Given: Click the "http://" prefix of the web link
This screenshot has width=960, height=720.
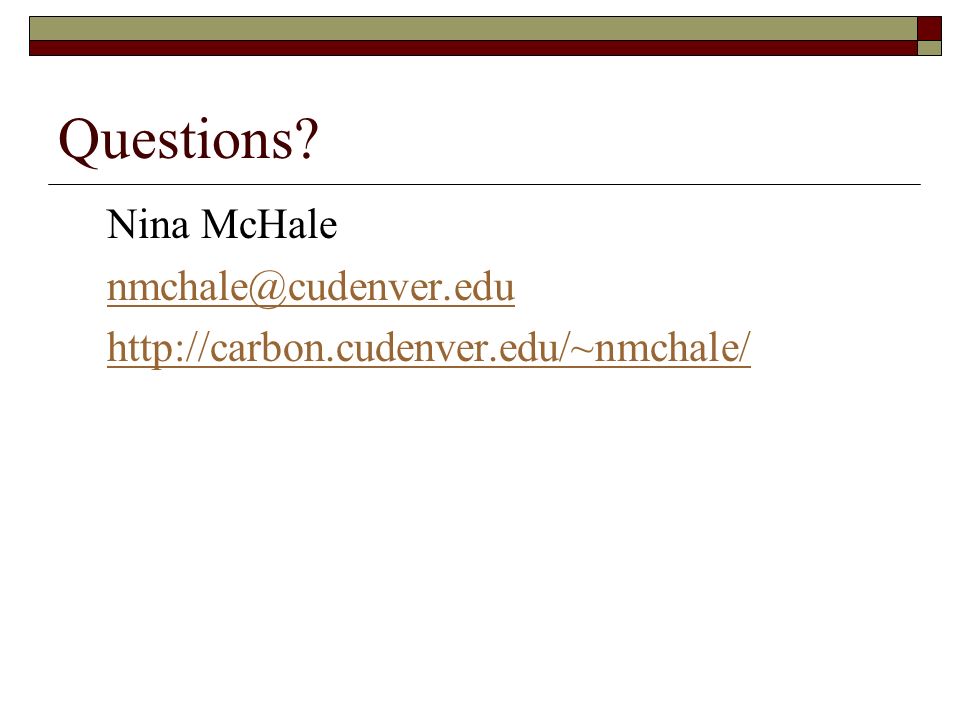Looking at the screenshot, I should tap(158, 348).
